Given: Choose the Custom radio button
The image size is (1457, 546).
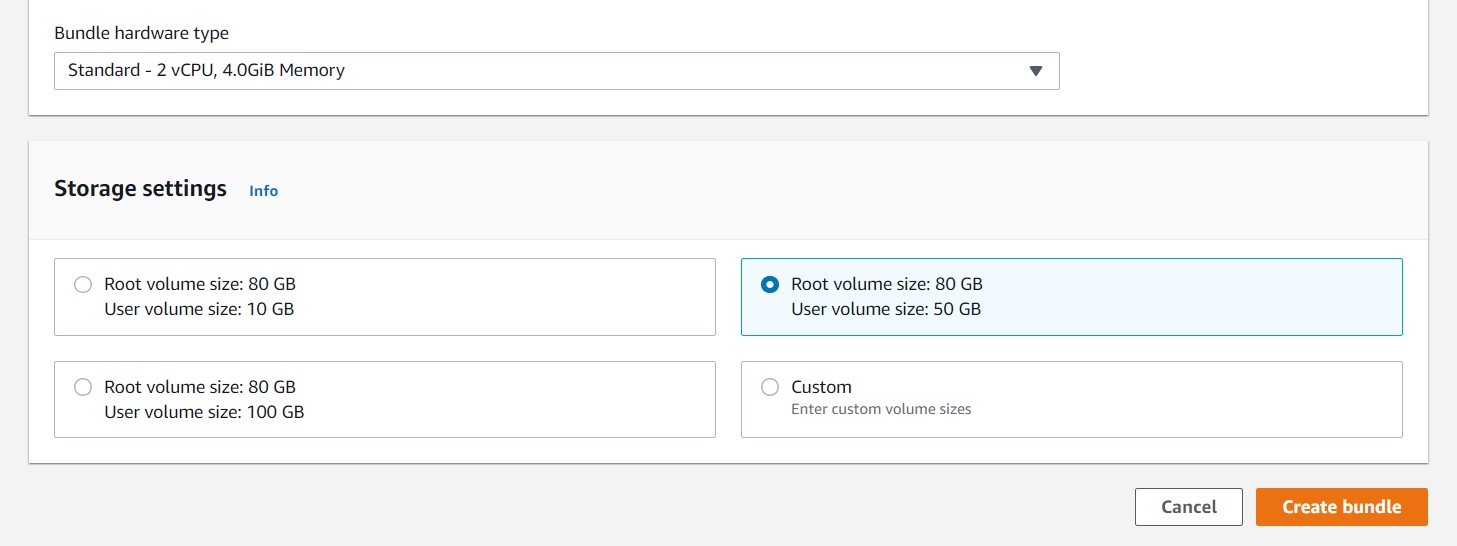Looking at the screenshot, I should coord(769,387).
